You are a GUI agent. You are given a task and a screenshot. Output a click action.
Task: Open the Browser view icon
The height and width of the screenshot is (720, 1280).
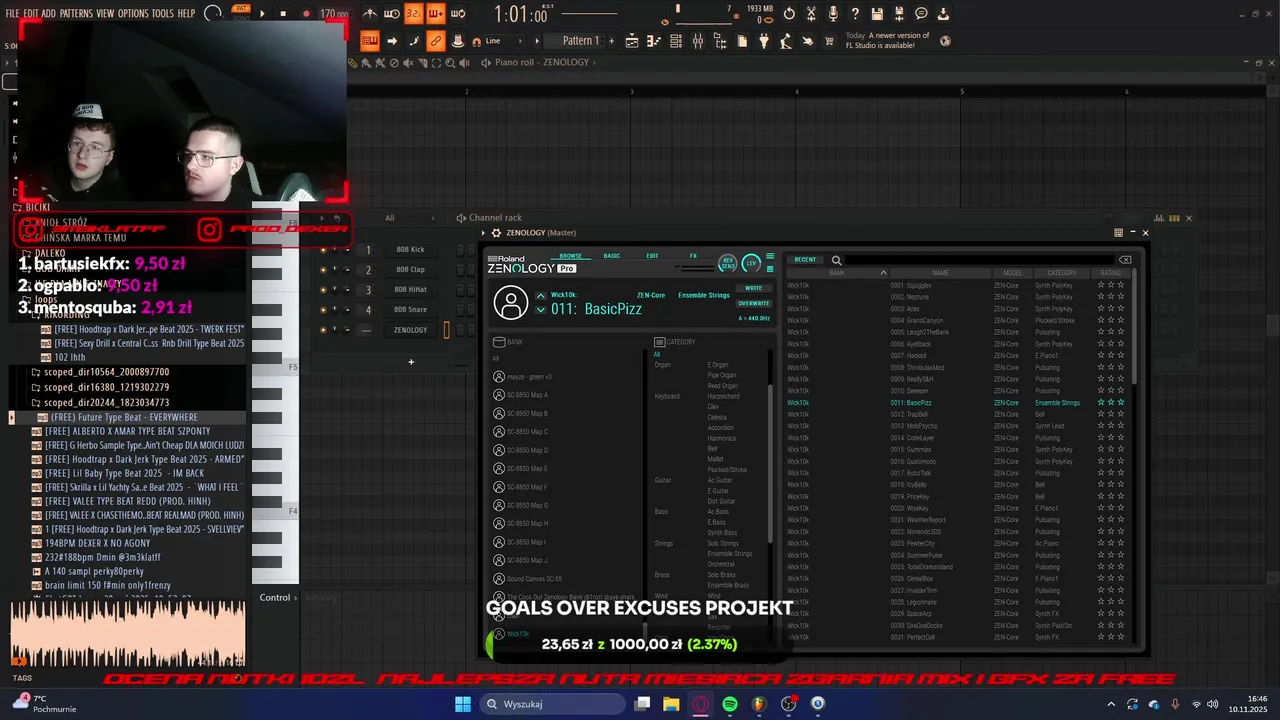point(720,41)
